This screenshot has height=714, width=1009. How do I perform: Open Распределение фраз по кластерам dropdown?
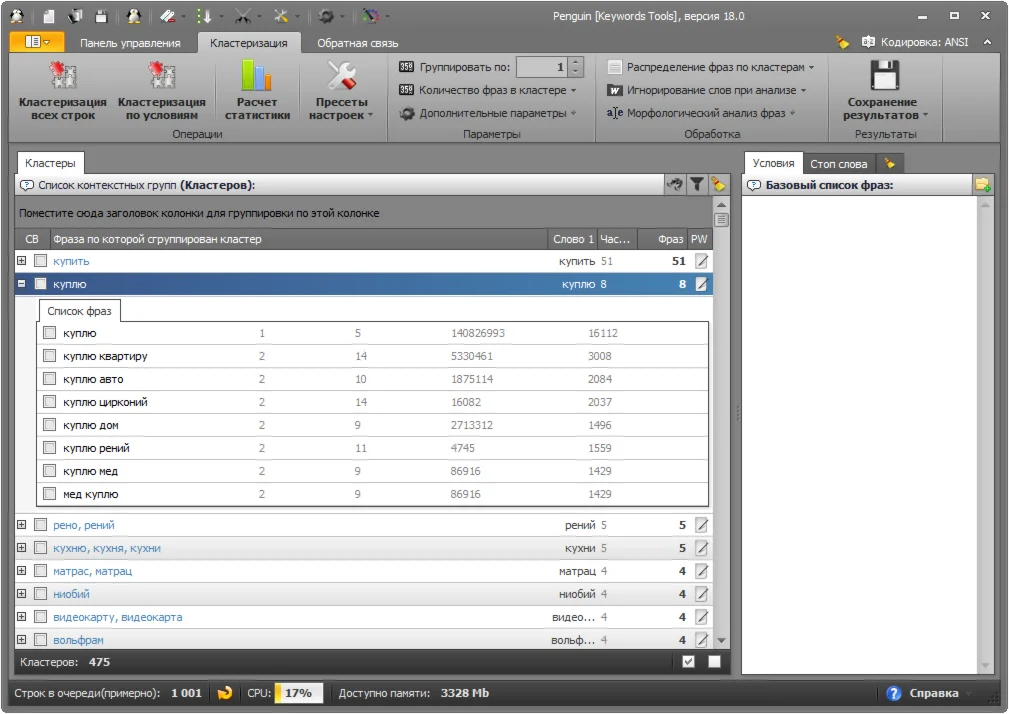713,67
